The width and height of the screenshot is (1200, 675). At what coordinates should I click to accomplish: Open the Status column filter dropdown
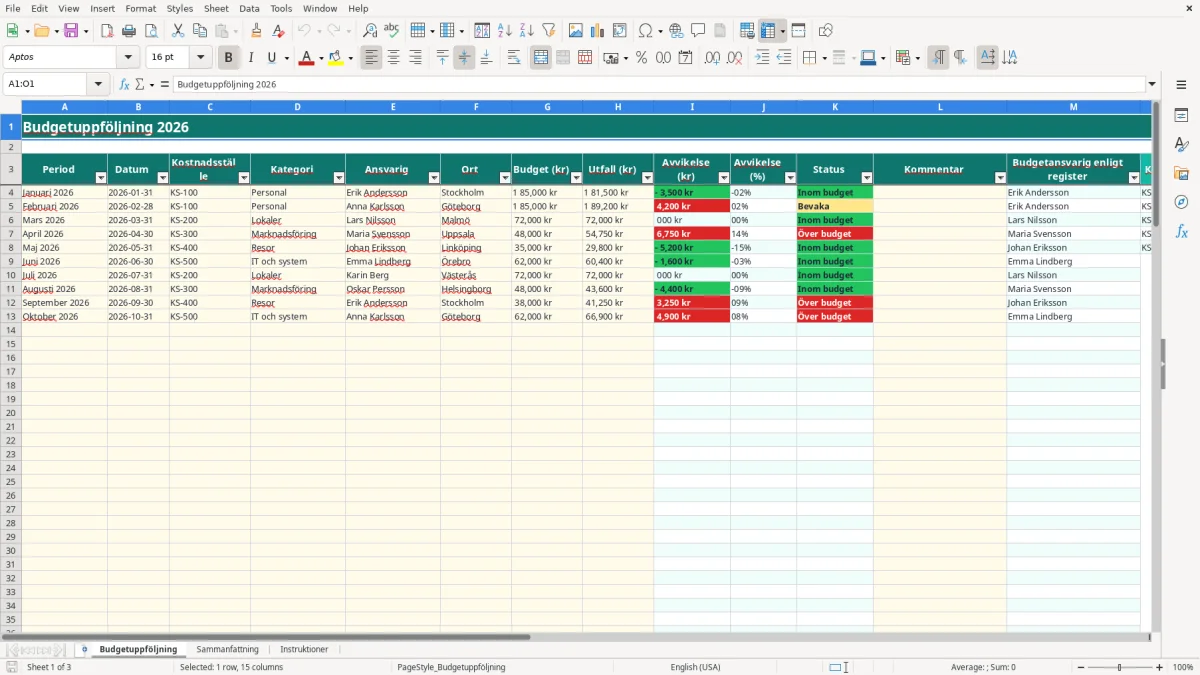(866, 178)
